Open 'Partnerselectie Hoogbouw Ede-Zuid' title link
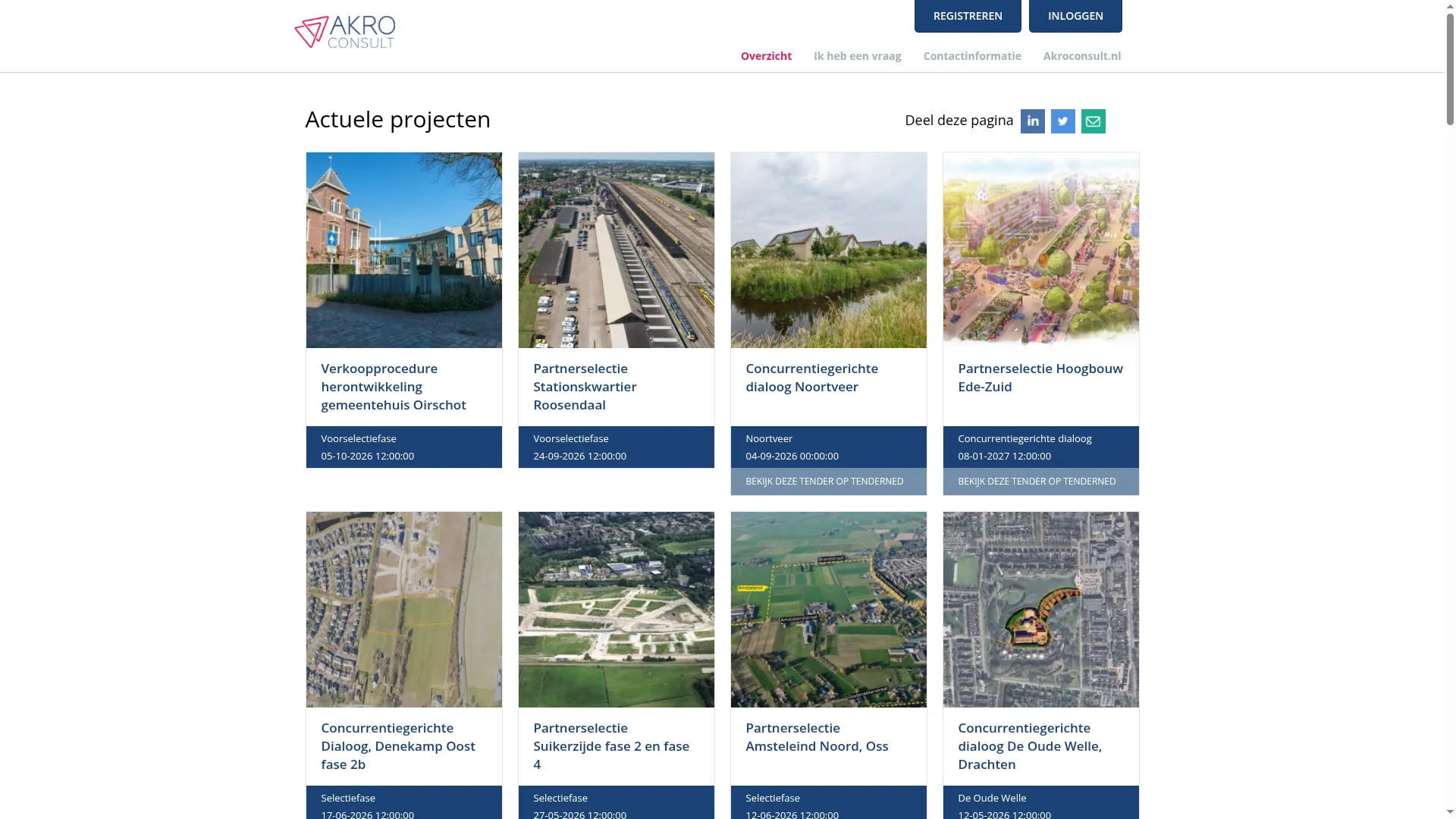 pyautogui.click(x=1040, y=378)
